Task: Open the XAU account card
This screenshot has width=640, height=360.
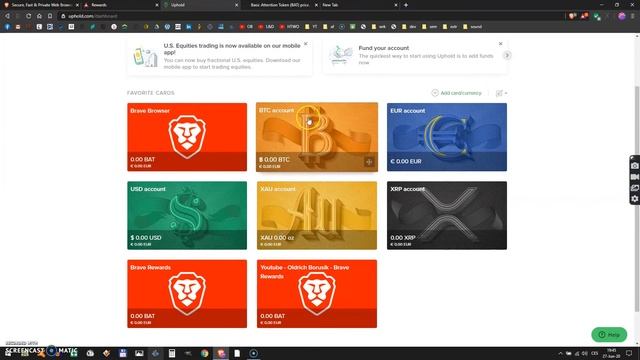Action: (x=317, y=215)
